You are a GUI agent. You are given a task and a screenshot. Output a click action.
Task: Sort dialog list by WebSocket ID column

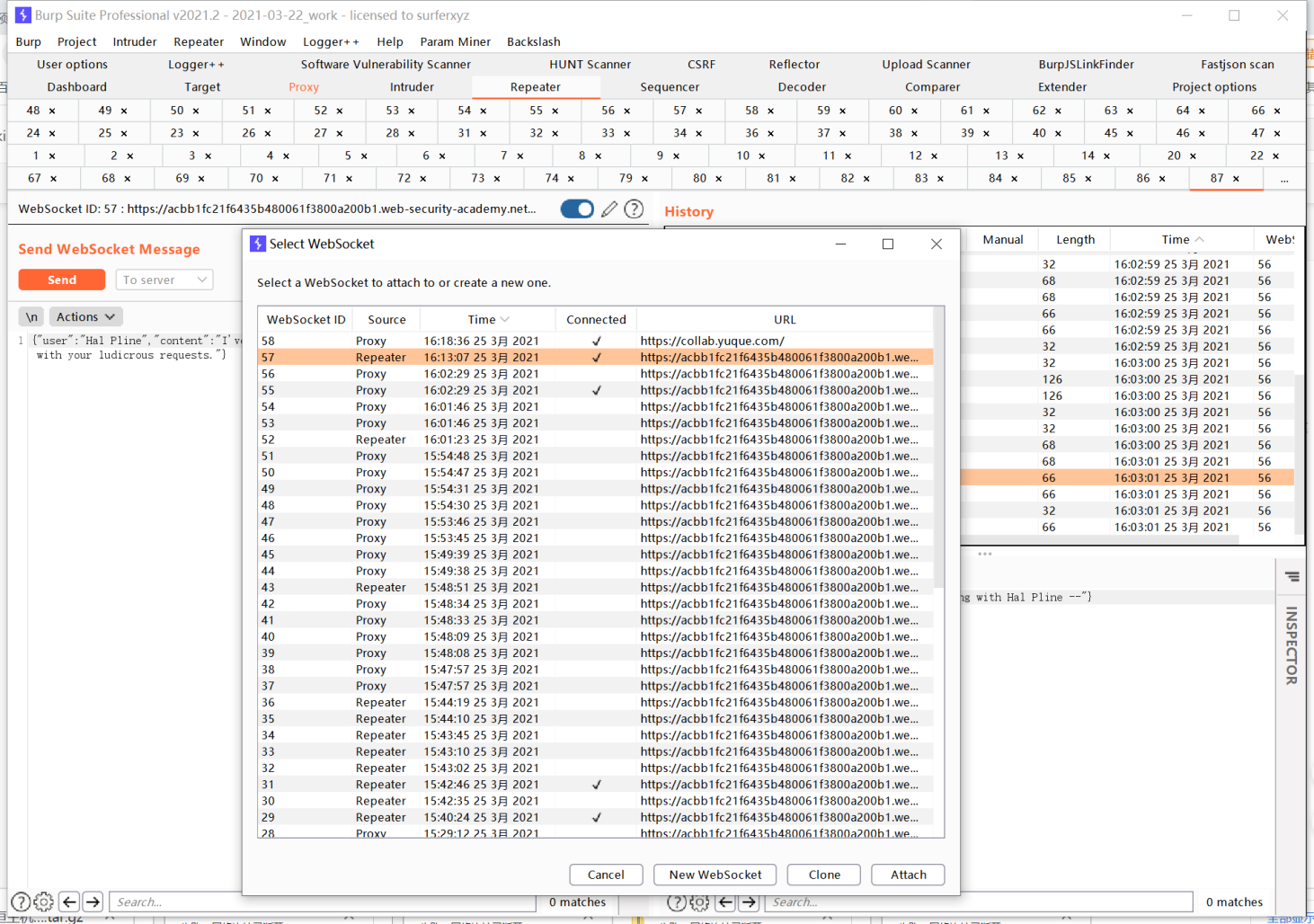306,319
